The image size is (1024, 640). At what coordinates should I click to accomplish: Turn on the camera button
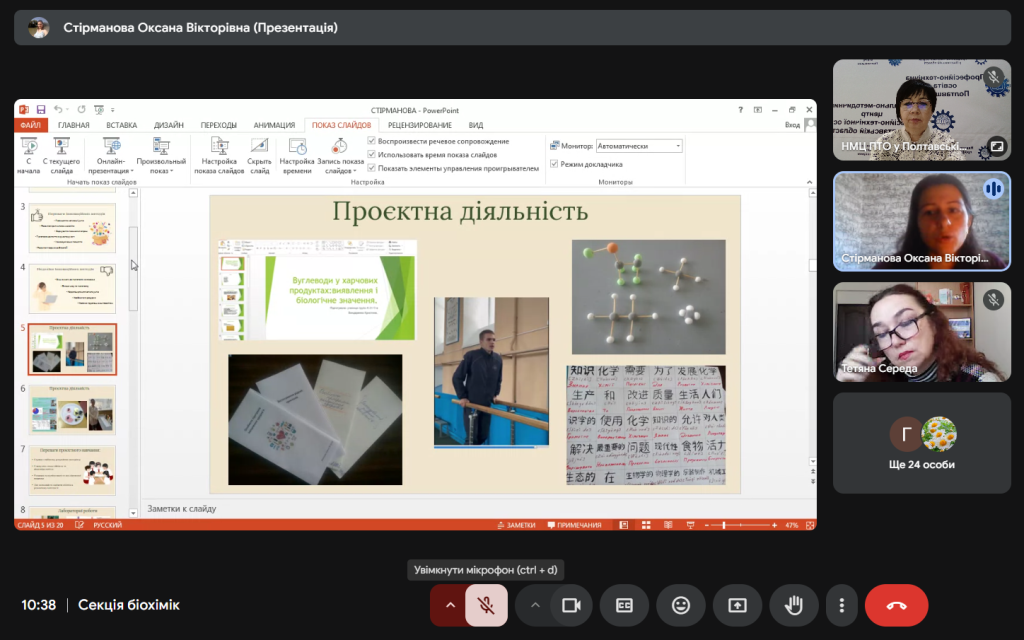pos(572,605)
